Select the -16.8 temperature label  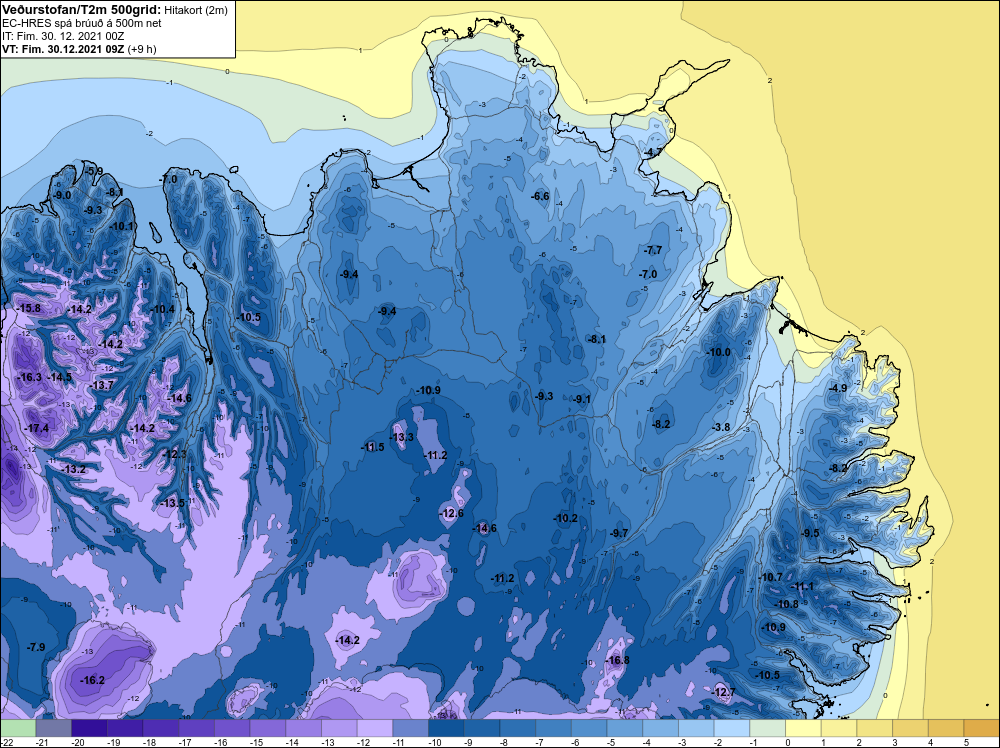point(617,660)
